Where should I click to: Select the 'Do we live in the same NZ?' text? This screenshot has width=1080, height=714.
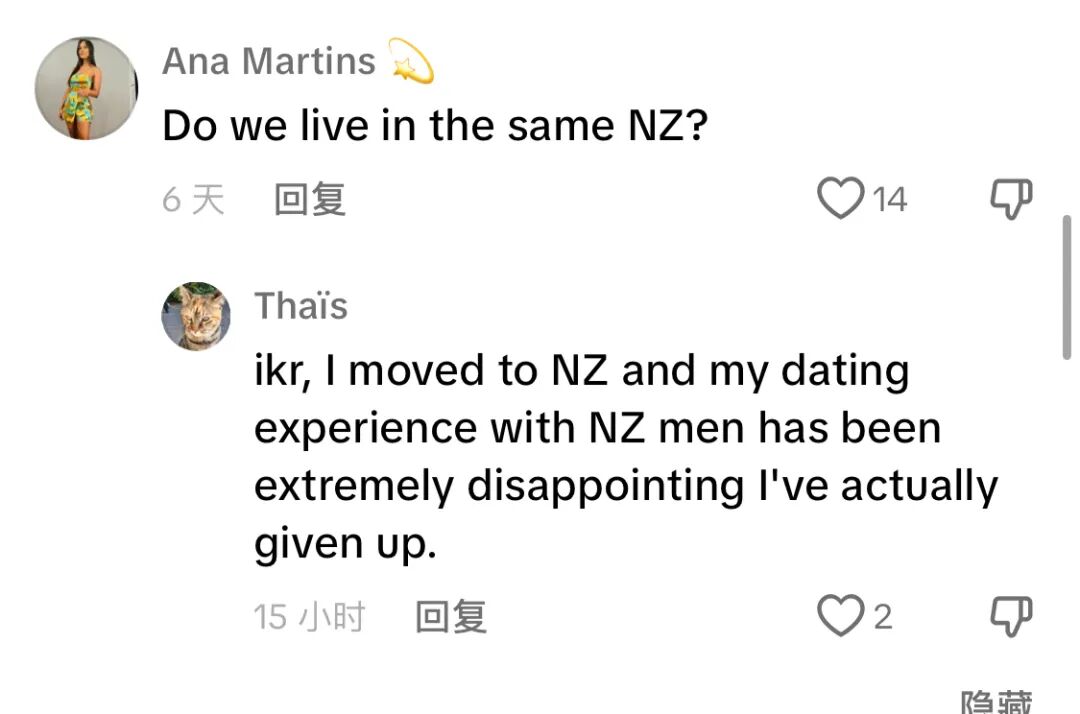point(434,127)
